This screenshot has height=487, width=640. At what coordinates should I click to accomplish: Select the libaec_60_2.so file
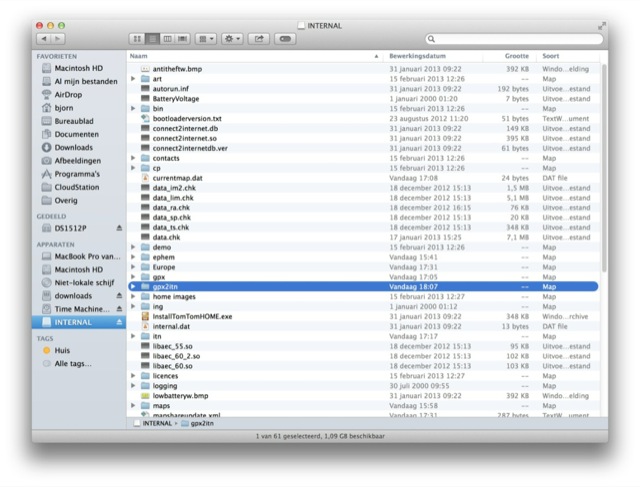(362, 356)
